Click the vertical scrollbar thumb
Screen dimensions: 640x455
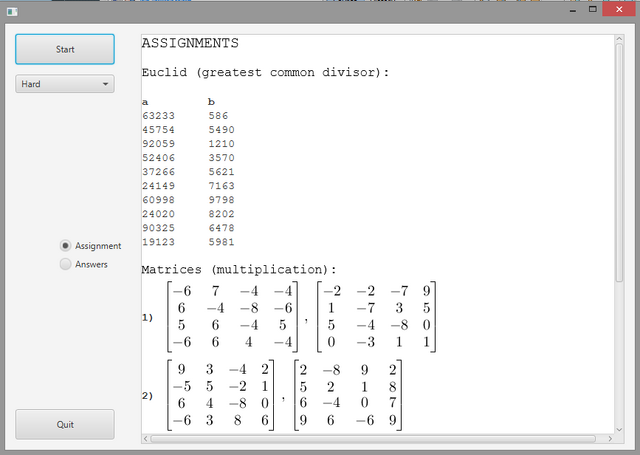(619, 163)
